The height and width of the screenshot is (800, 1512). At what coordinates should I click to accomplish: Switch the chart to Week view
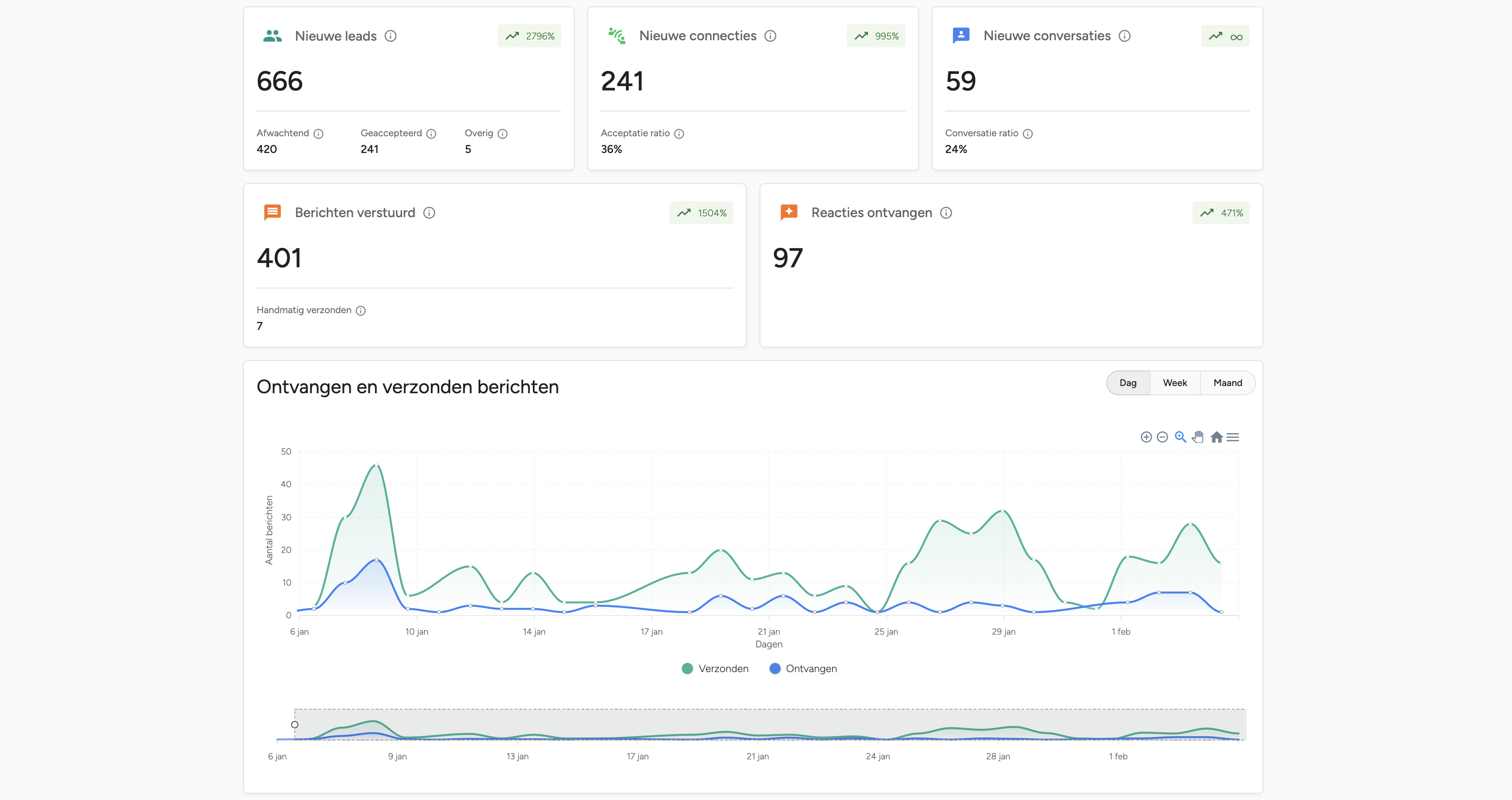1175,383
